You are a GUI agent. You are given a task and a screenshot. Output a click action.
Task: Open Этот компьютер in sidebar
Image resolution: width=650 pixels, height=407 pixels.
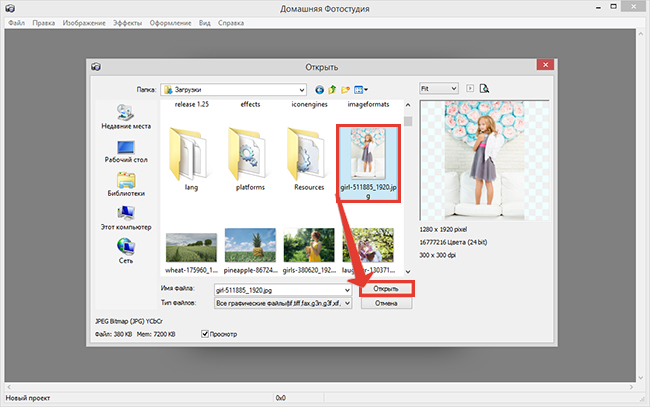pos(126,218)
